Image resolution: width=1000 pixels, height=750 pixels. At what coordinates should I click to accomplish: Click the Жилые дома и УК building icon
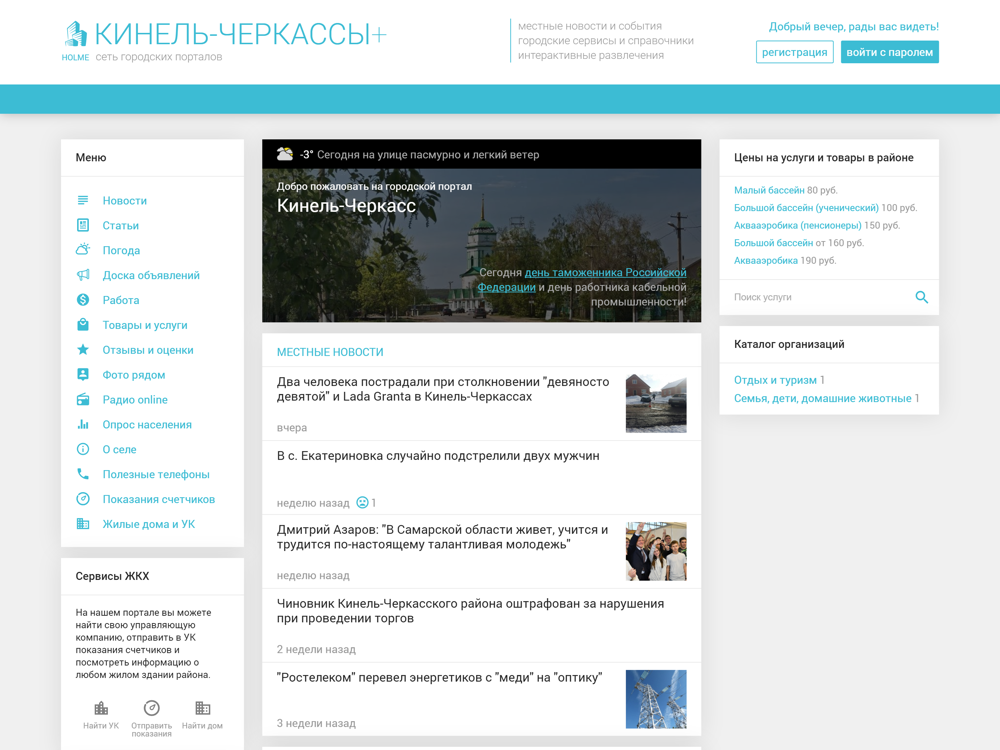(x=83, y=524)
